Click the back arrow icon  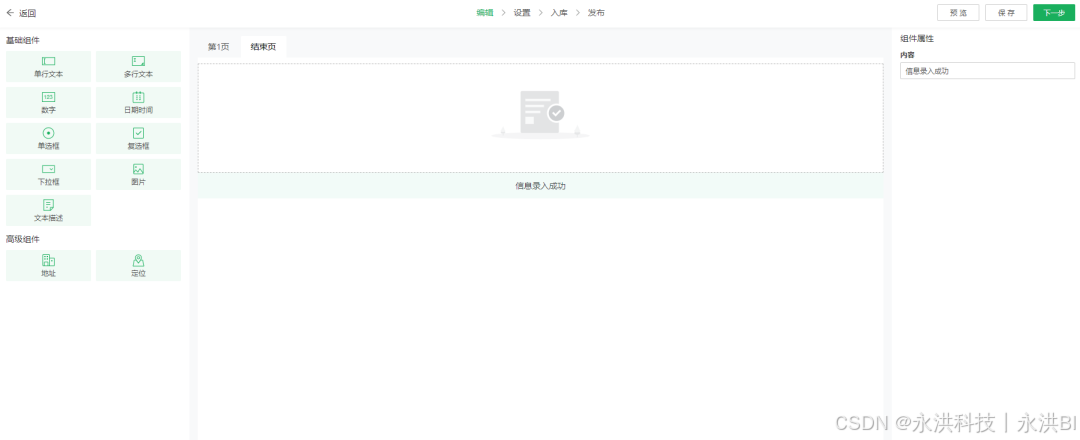click(10, 12)
